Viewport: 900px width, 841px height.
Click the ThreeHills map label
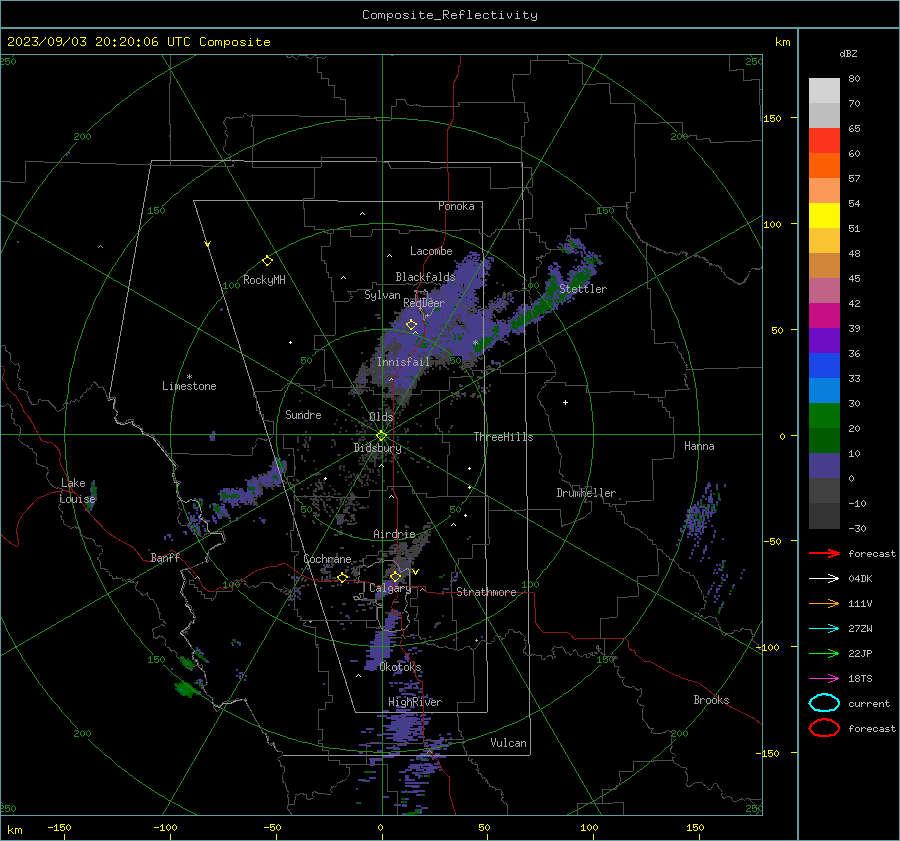tap(503, 437)
